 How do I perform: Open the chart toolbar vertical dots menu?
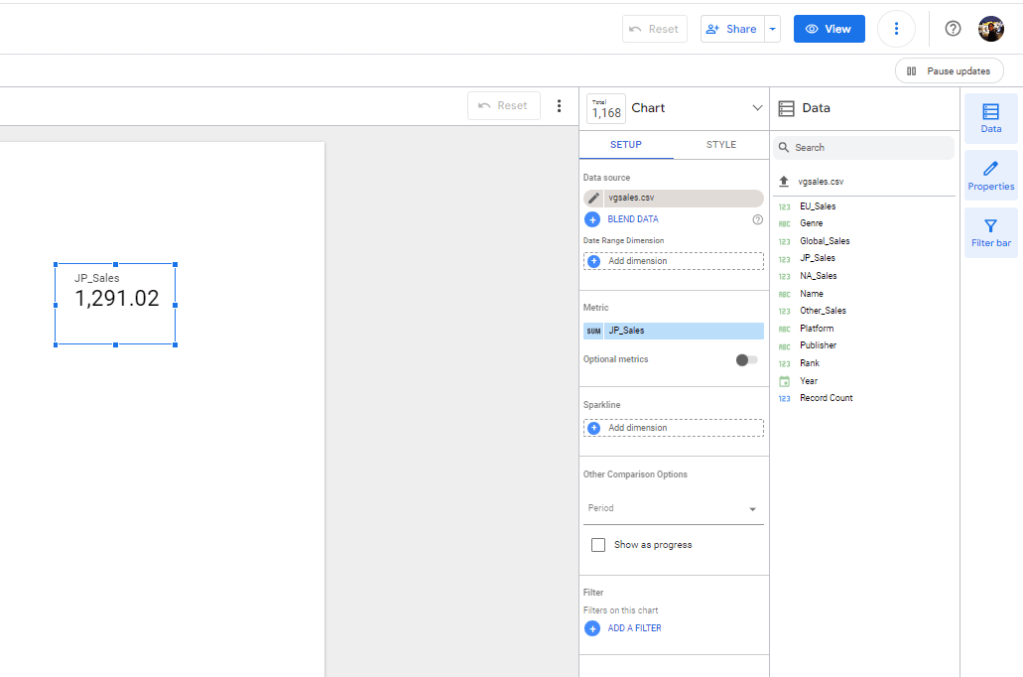559,106
